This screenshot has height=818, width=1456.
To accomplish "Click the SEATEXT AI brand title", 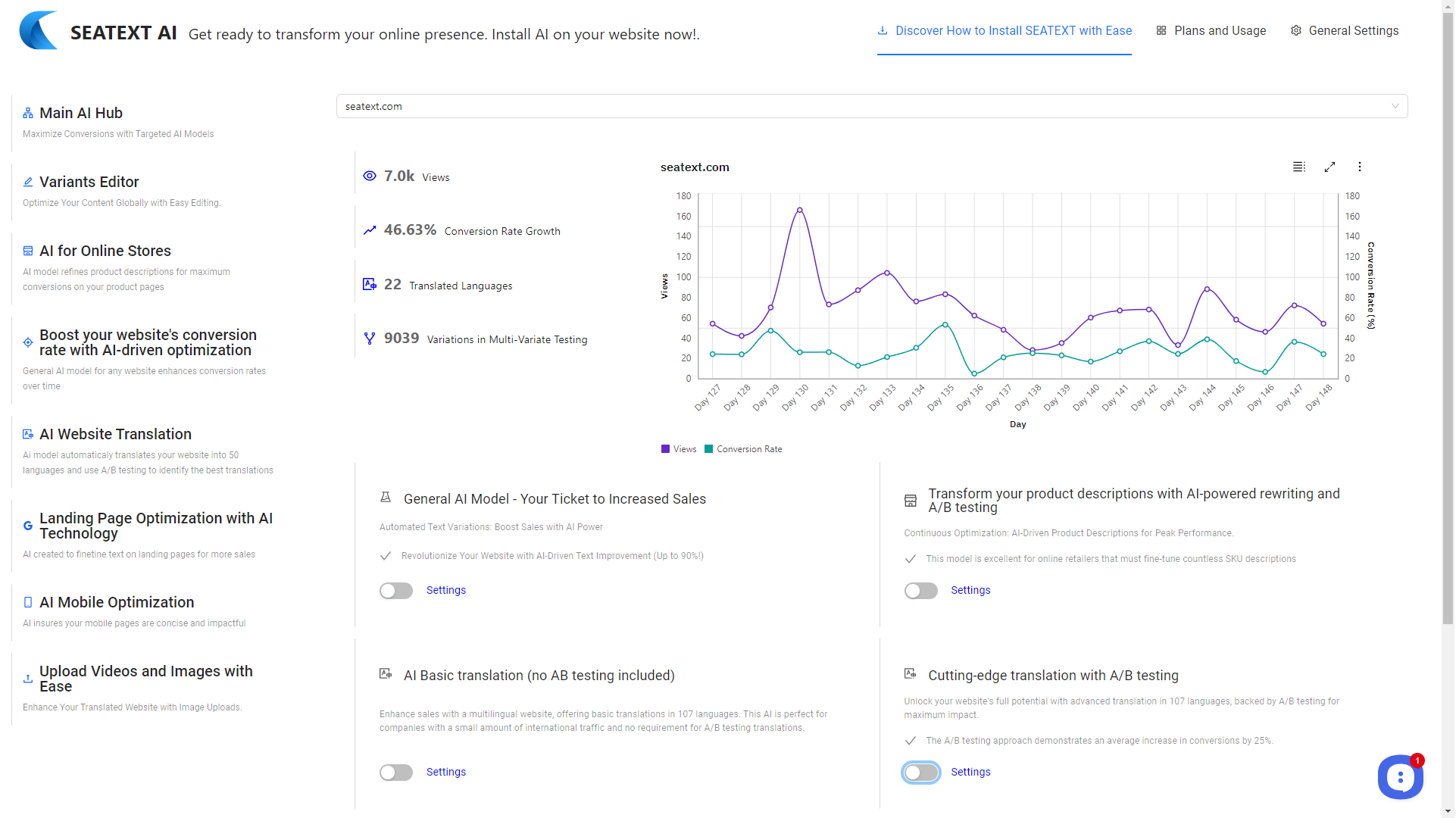I will [x=123, y=33].
